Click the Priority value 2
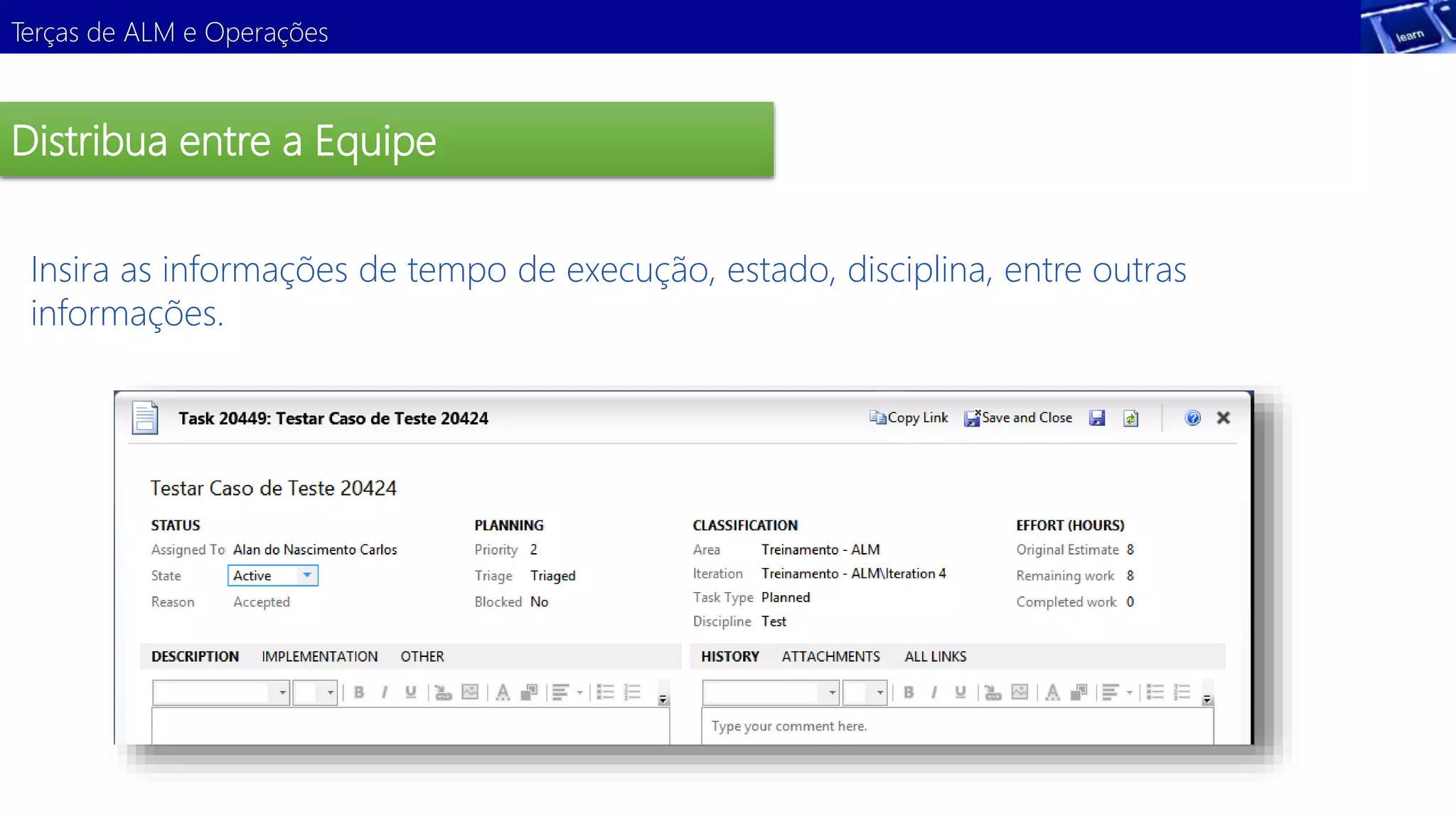The height and width of the screenshot is (819, 1456). pos(534,550)
